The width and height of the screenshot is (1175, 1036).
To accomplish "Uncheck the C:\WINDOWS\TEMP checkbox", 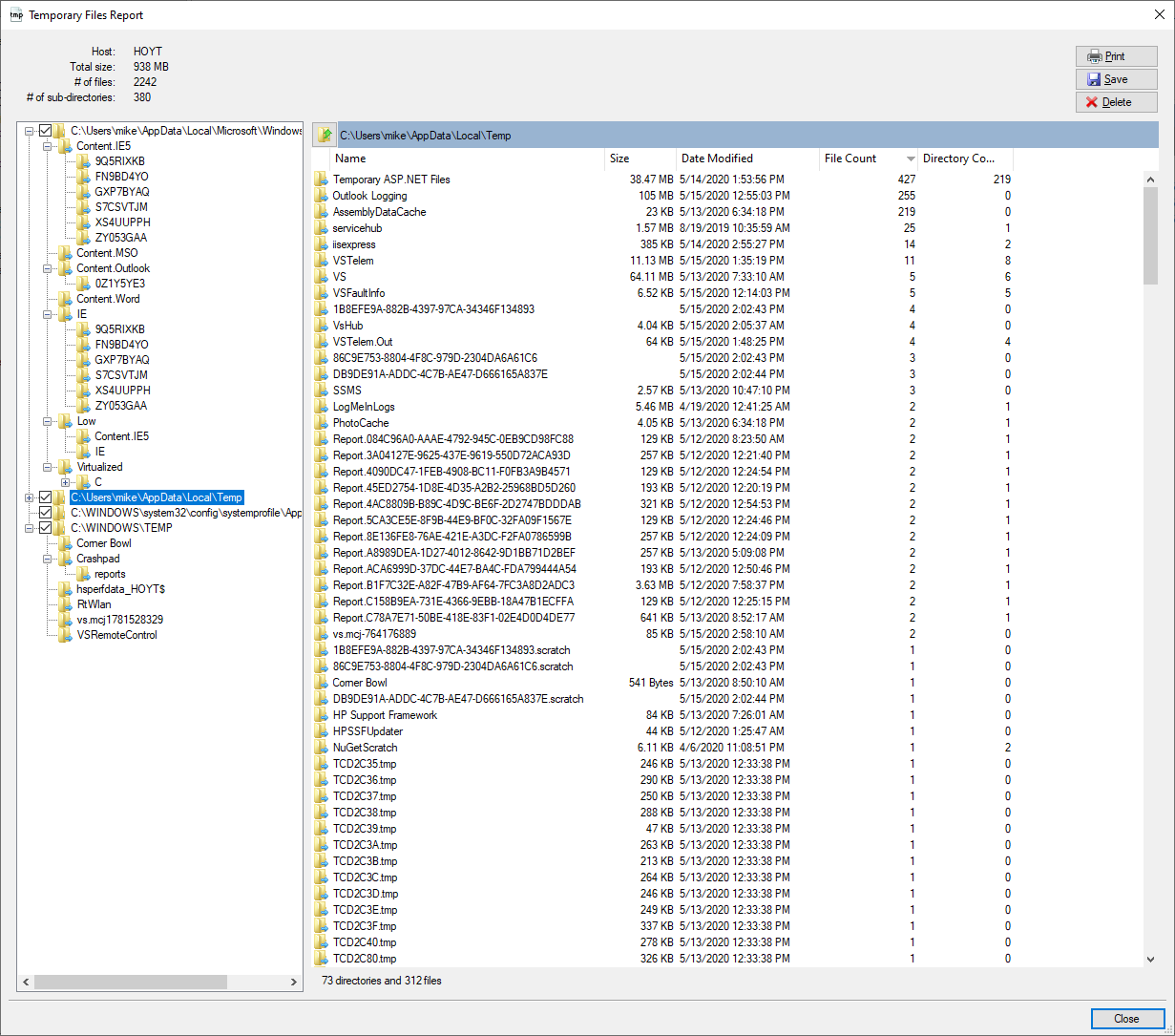I will 45,528.
